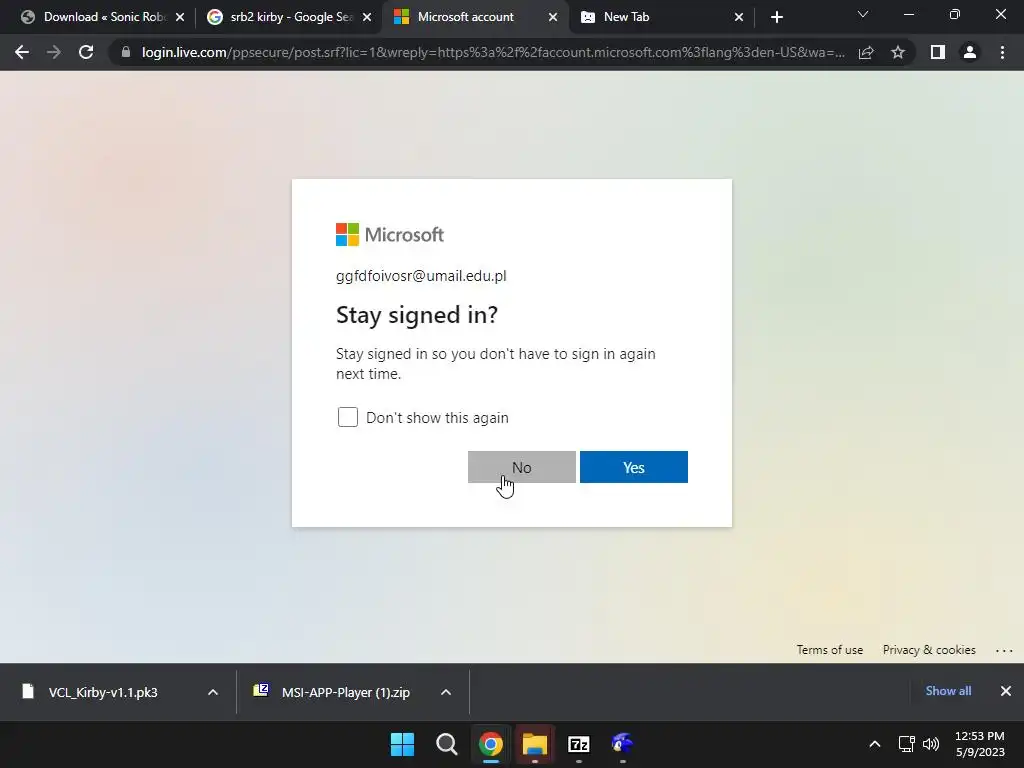
Task: Expand options for MSI-APP-Player (1).zip download
Action: [445, 692]
